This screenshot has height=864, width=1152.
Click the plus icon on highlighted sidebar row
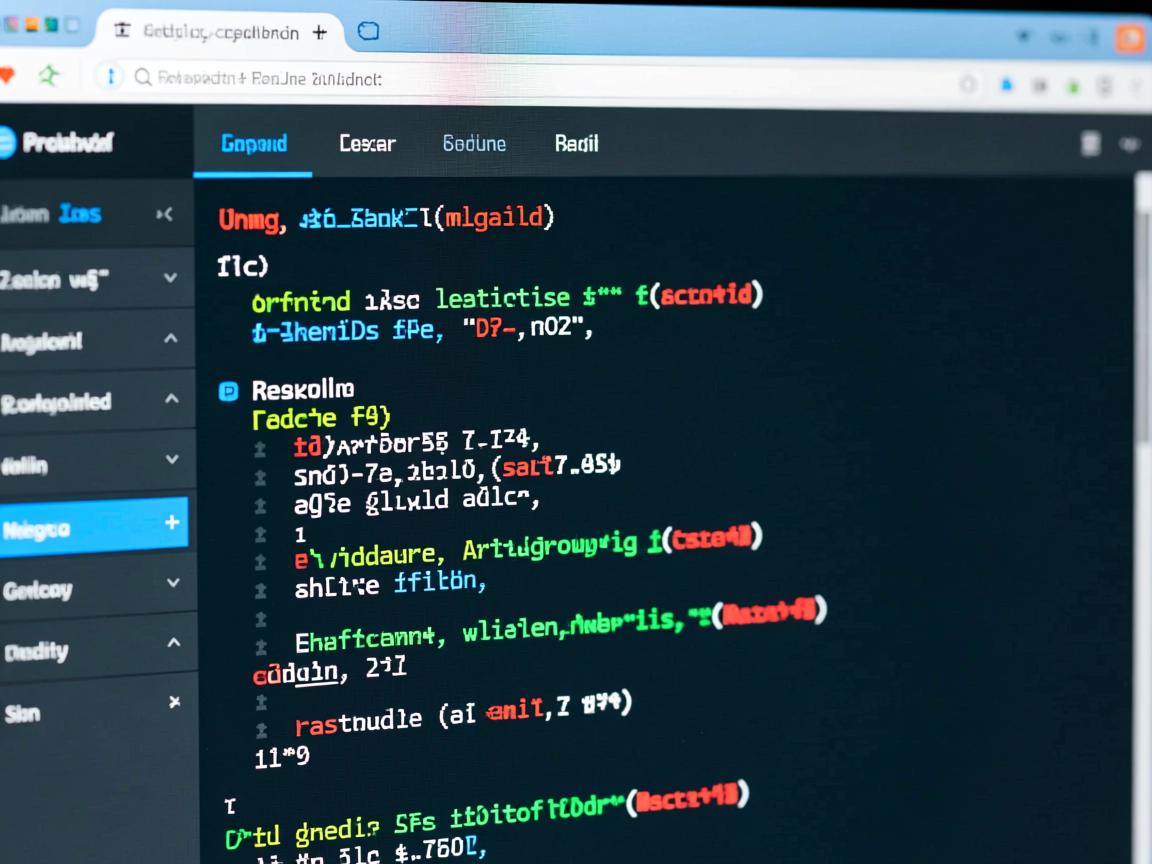pyautogui.click(x=172, y=523)
